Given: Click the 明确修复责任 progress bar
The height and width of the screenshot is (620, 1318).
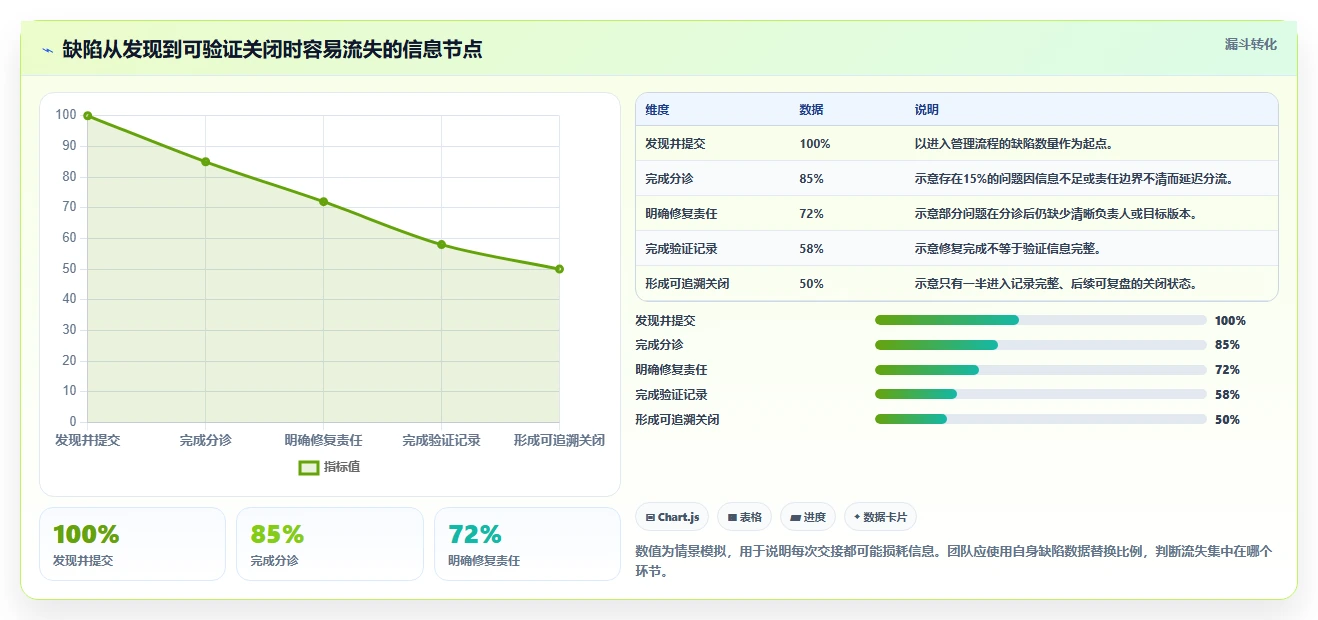Looking at the screenshot, I should [1040, 370].
